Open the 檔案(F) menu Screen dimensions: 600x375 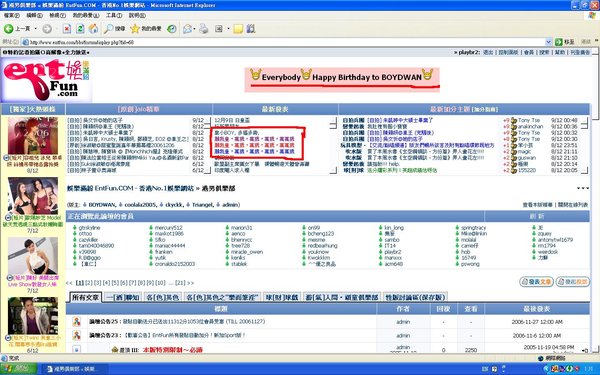coord(11,15)
